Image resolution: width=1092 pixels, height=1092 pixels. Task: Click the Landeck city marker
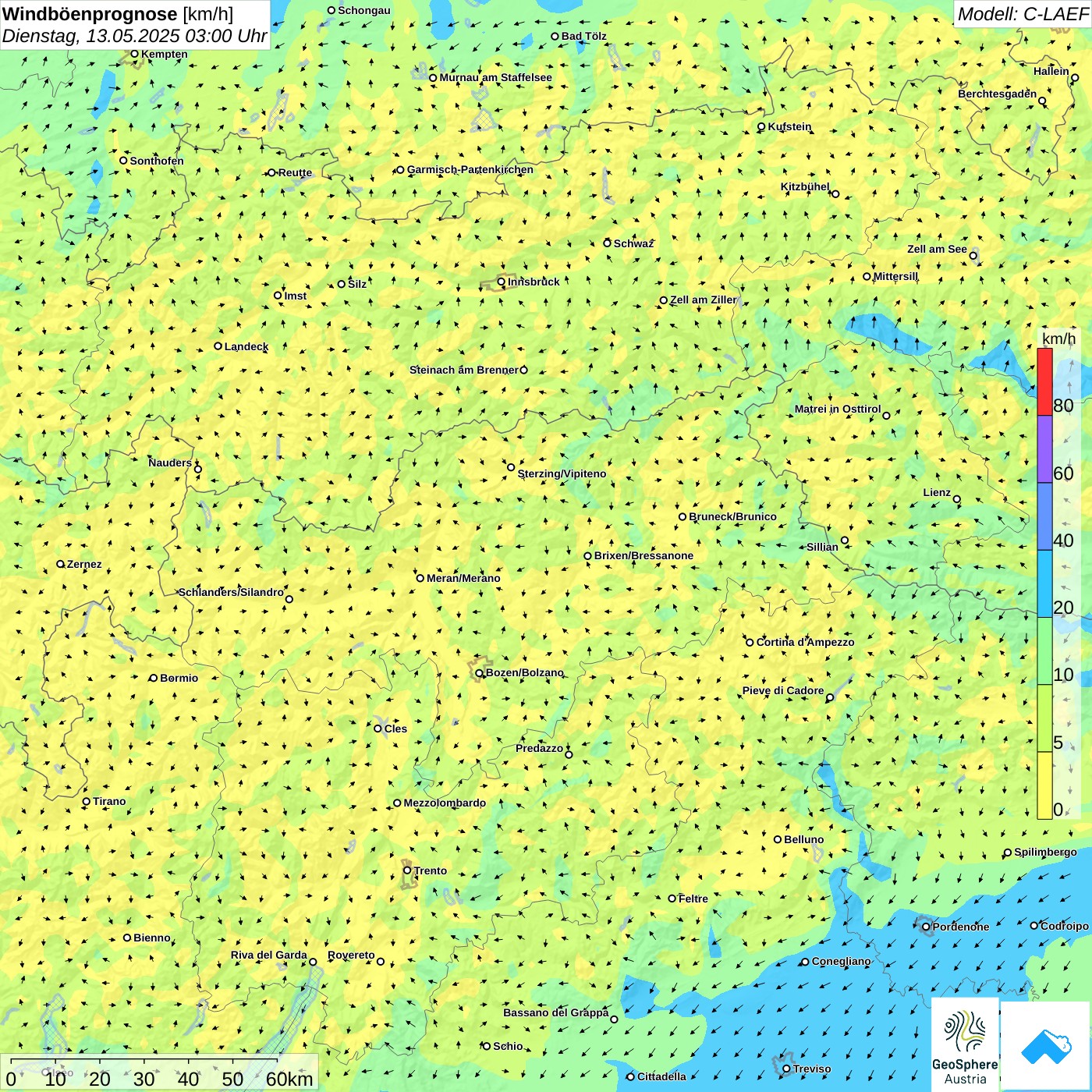tap(218, 346)
